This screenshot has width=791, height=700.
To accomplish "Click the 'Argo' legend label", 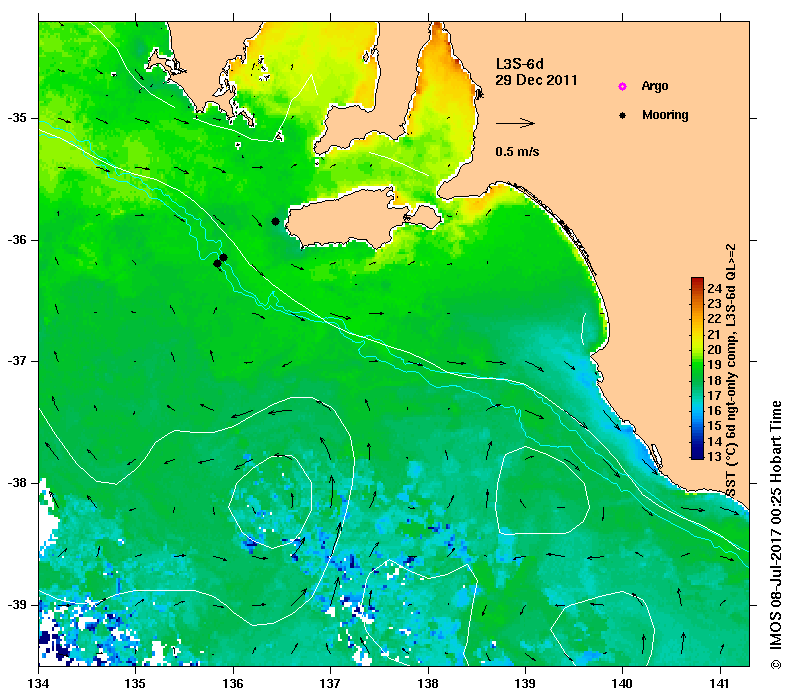I will click(655, 86).
